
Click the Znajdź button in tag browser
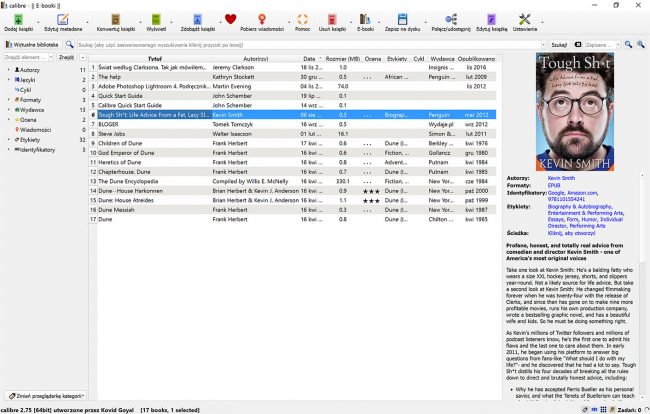pos(66,57)
